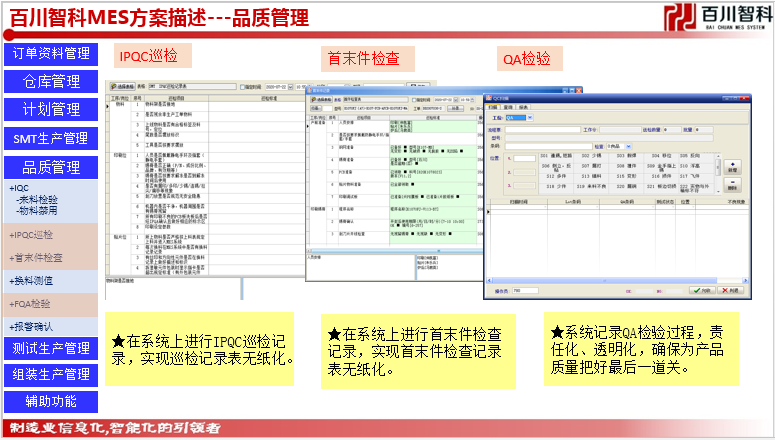The width and height of the screenshot is (775, 440).
Task: Click position 1 input box in QA window
Action: [524, 159]
